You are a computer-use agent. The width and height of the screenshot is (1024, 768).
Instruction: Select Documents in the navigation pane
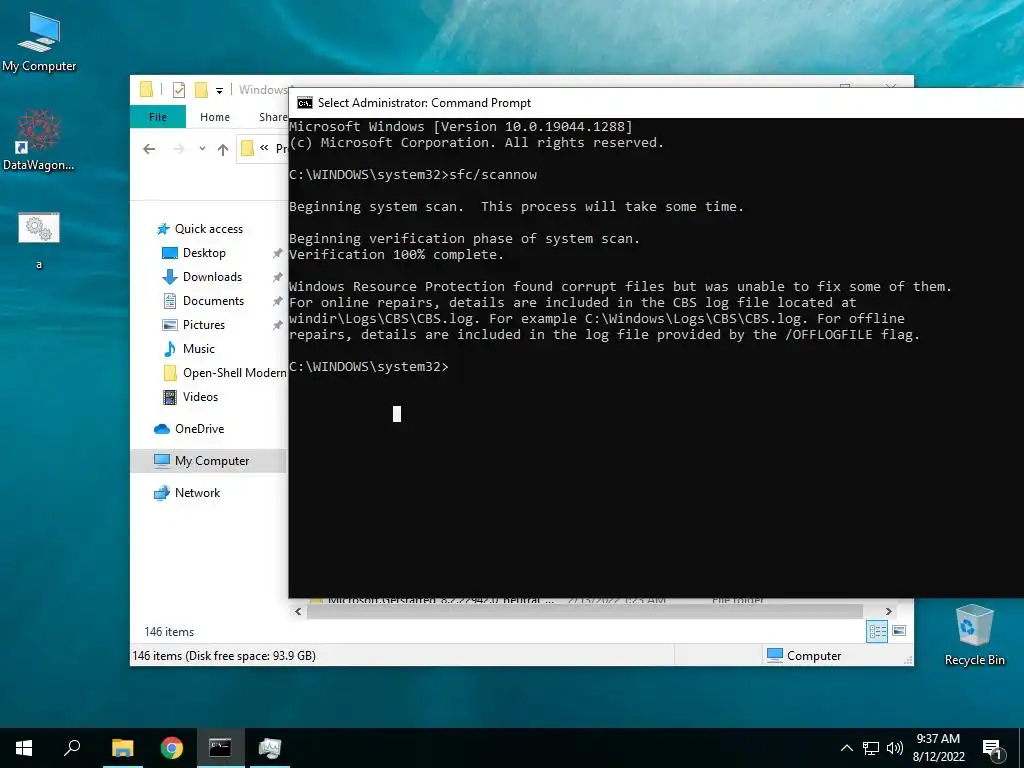[202, 301]
